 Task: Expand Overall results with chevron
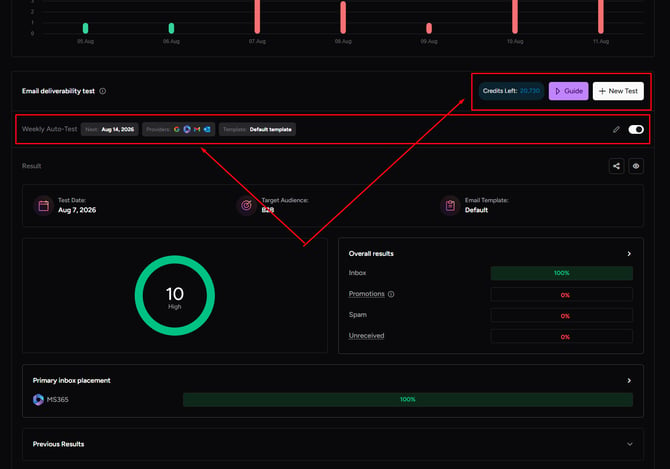[x=629, y=254]
